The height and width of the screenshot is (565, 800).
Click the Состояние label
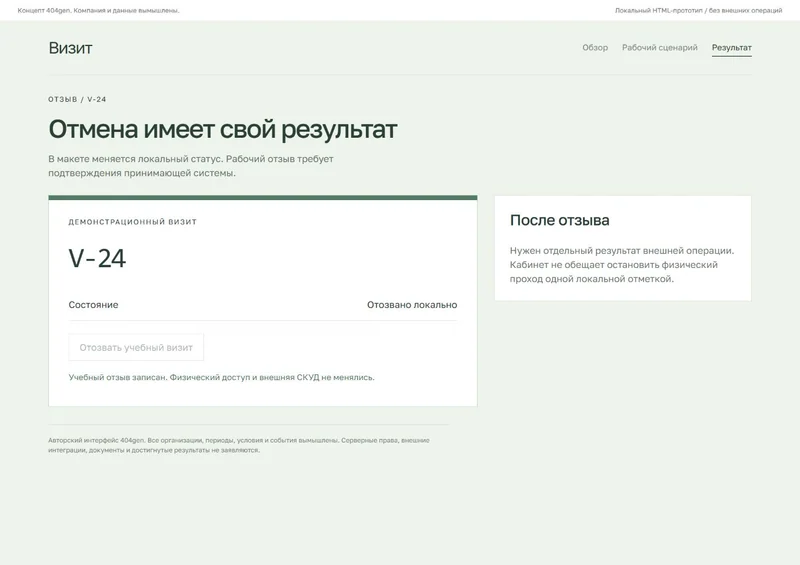click(93, 305)
